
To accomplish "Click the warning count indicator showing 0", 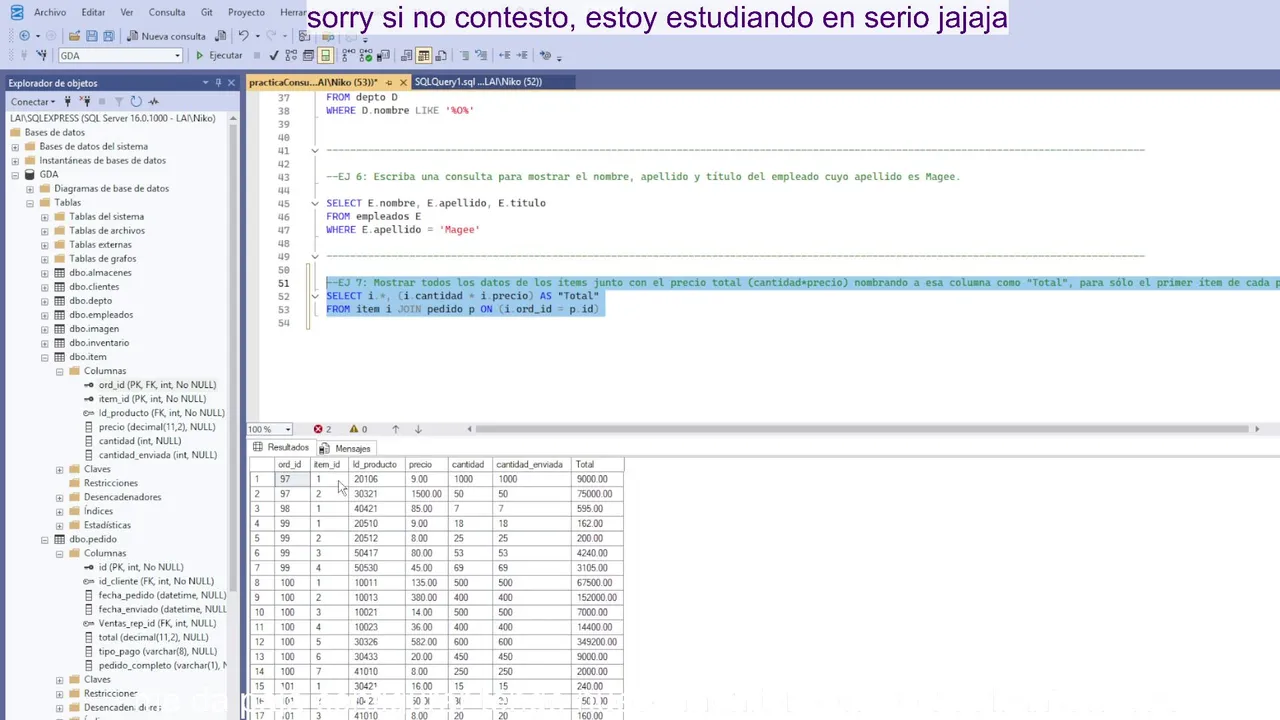I will point(358,429).
